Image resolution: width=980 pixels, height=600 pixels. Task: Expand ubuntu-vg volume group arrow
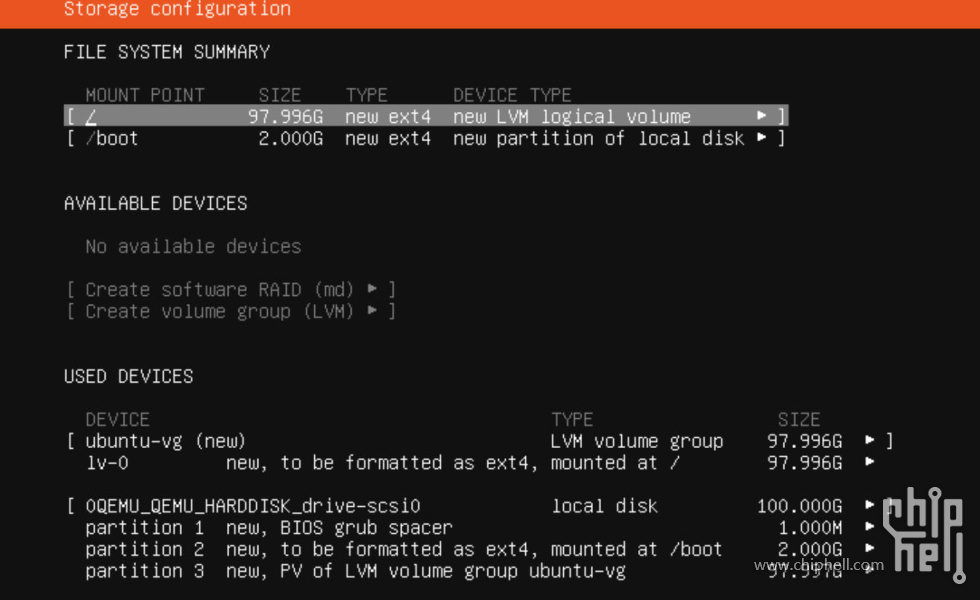[x=869, y=440]
